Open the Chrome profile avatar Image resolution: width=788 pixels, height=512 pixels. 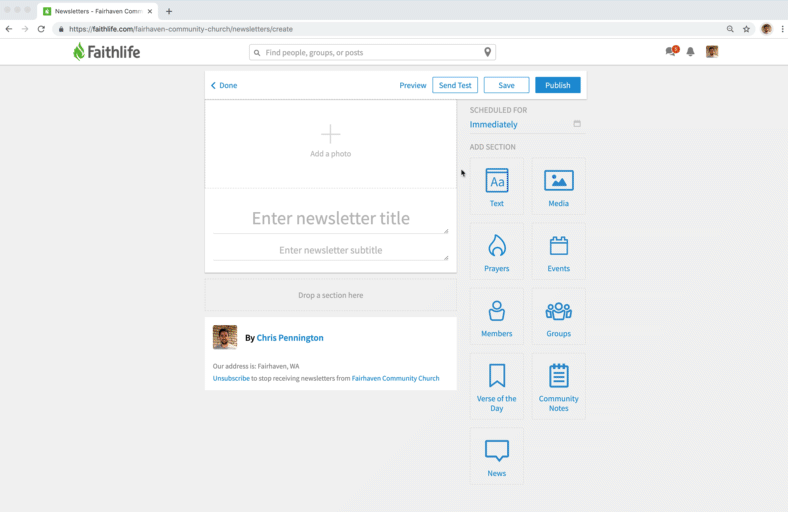tap(766, 29)
